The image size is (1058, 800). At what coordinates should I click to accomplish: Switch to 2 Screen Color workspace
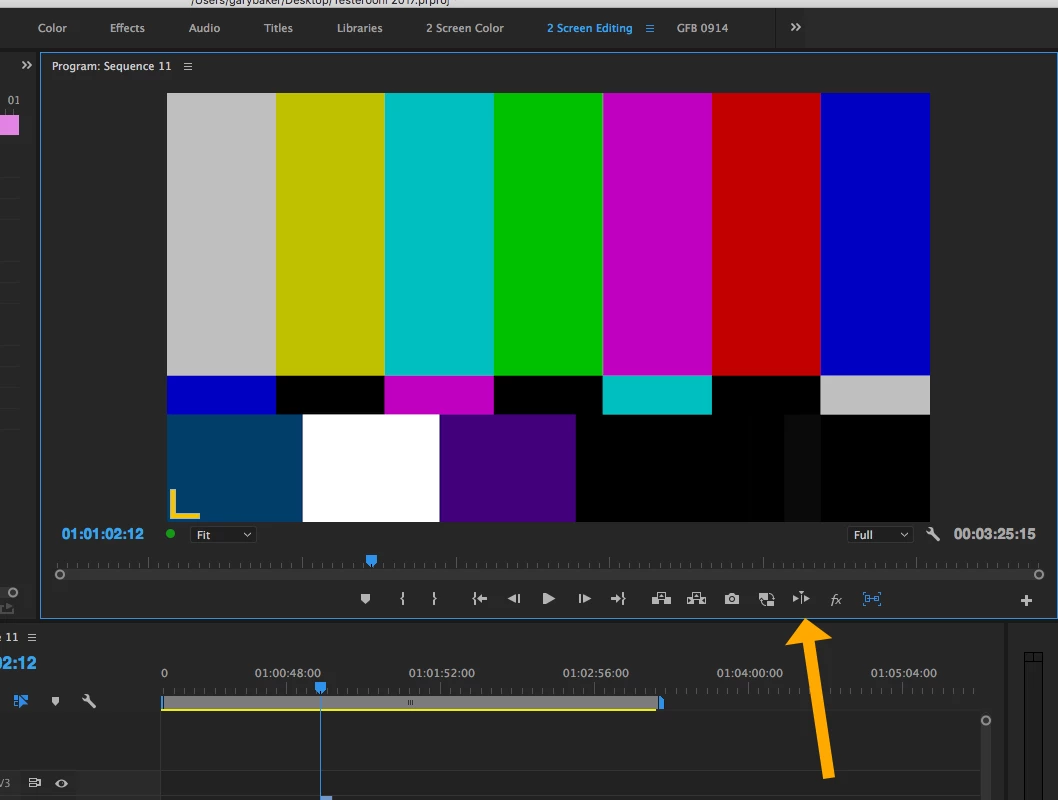point(465,28)
